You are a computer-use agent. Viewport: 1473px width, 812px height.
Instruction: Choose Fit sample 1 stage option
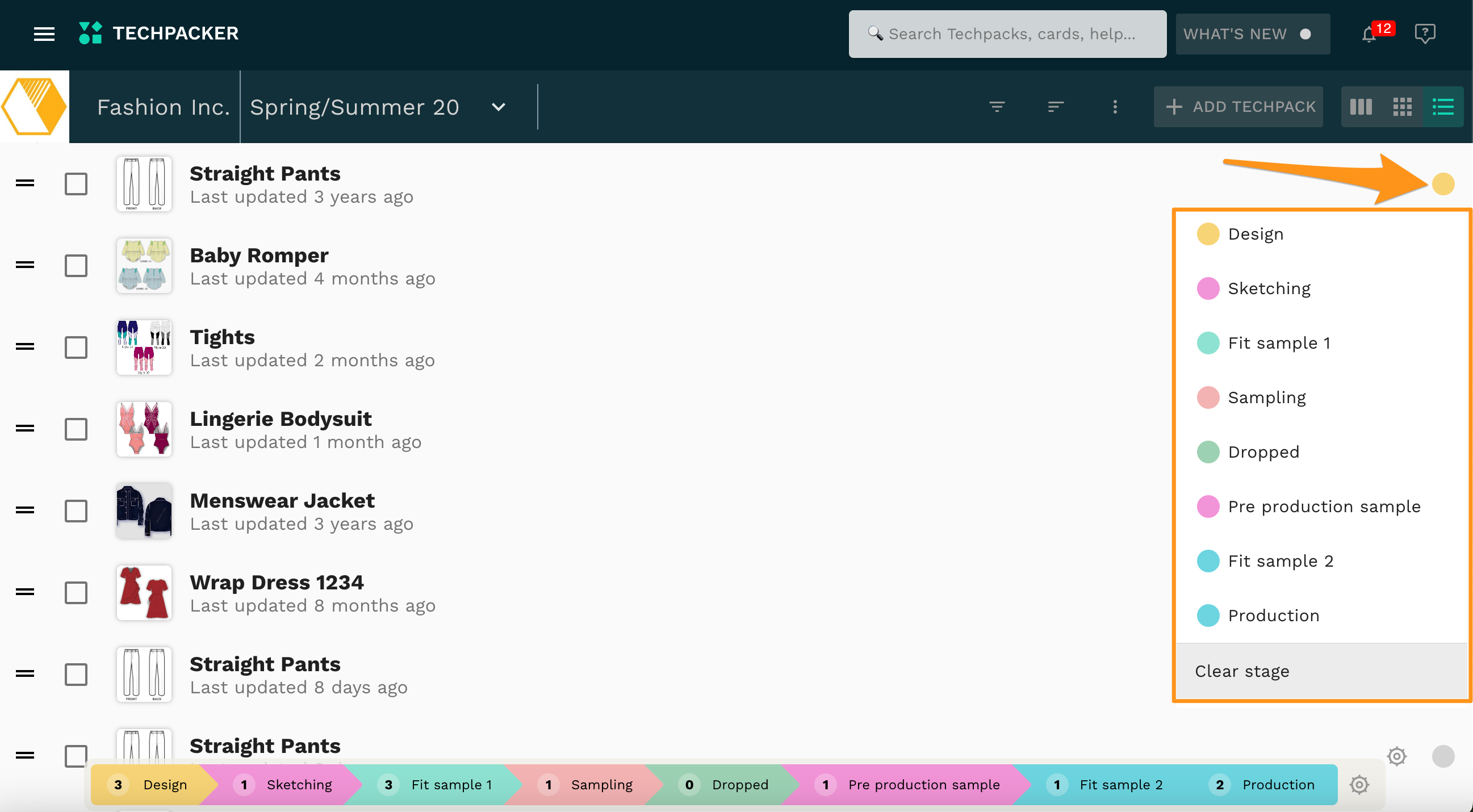1279,343
